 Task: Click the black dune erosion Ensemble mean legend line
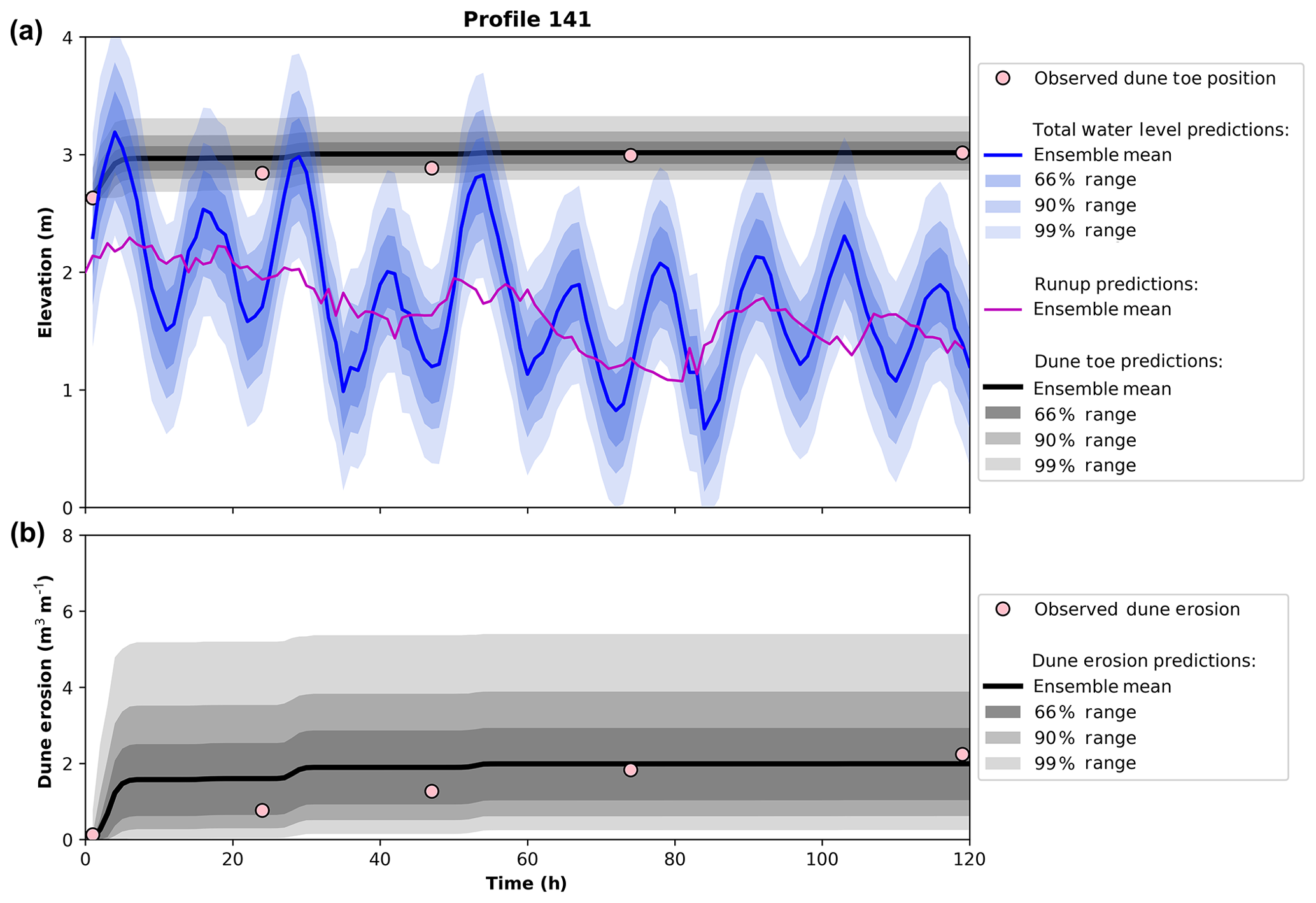coord(1003,686)
